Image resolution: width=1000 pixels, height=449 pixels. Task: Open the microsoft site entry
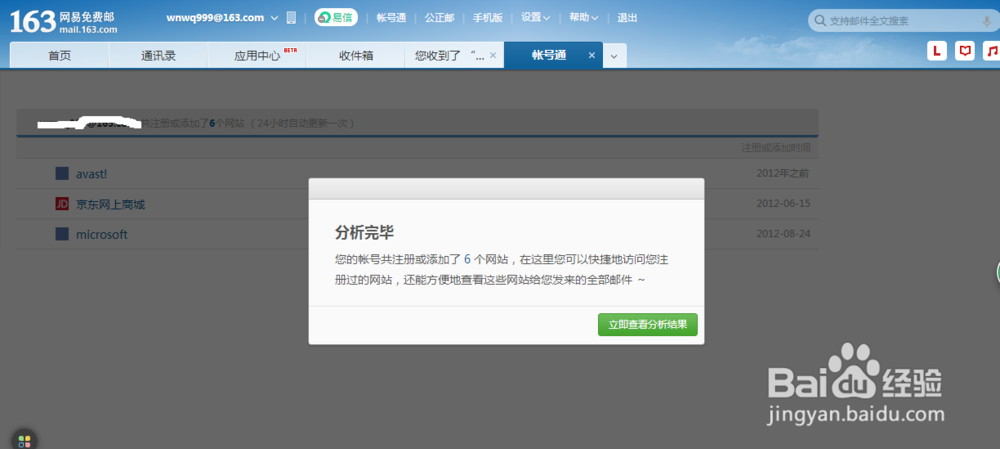click(101, 234)
